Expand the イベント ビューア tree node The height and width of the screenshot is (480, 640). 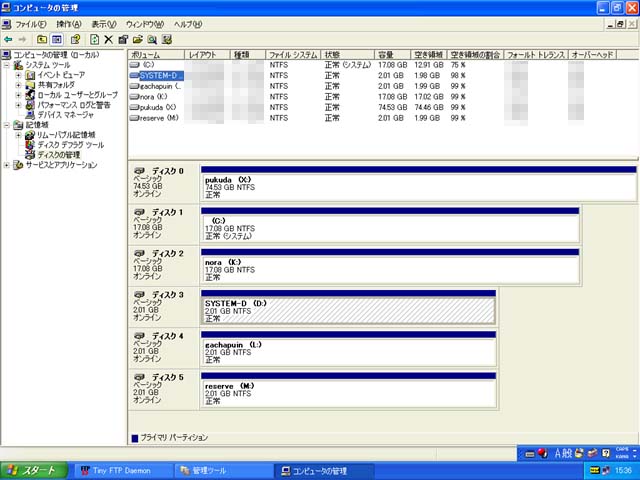pyautogui.click(x=18, y=75)
